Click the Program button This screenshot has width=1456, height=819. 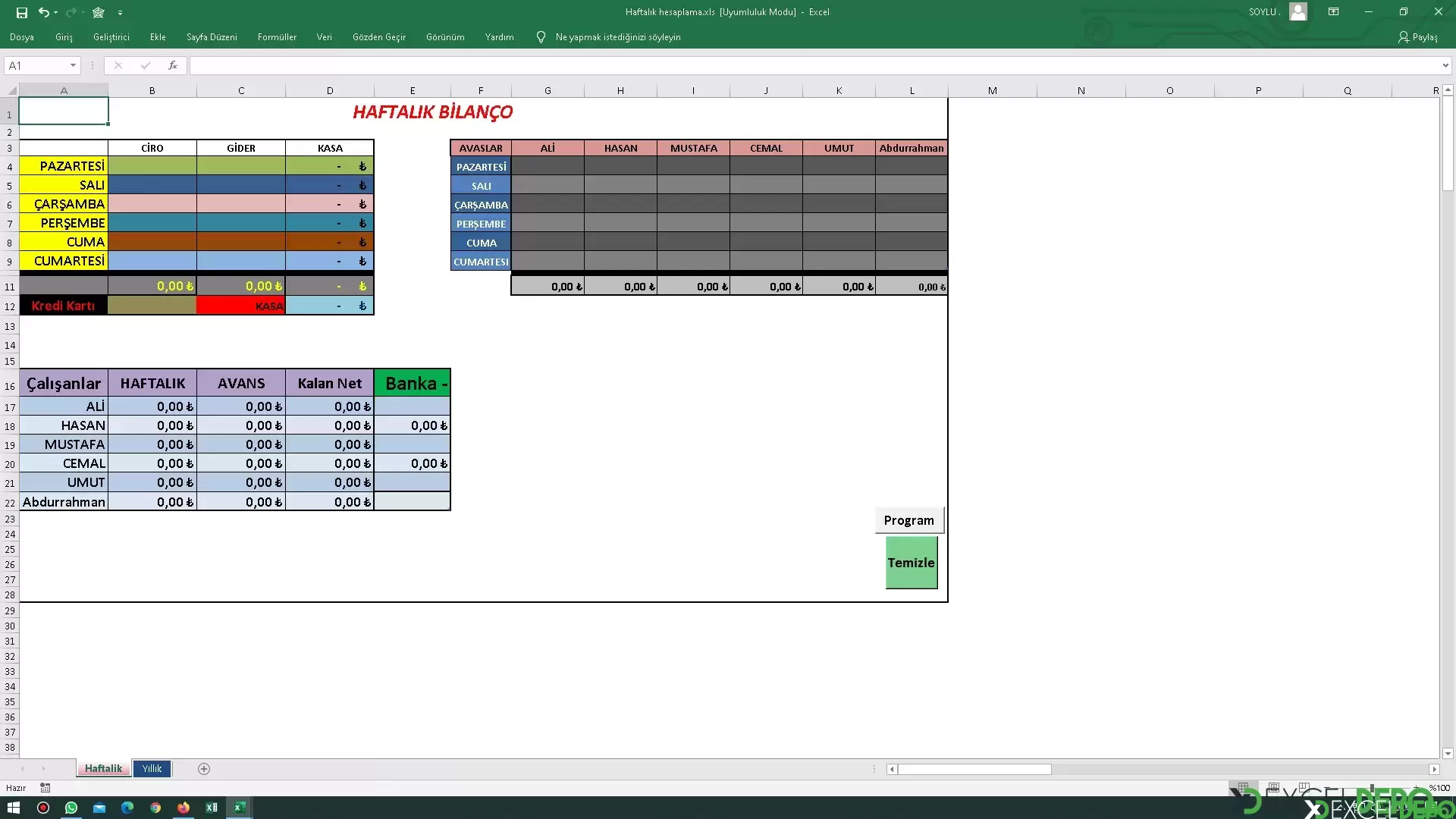point(909,520)
